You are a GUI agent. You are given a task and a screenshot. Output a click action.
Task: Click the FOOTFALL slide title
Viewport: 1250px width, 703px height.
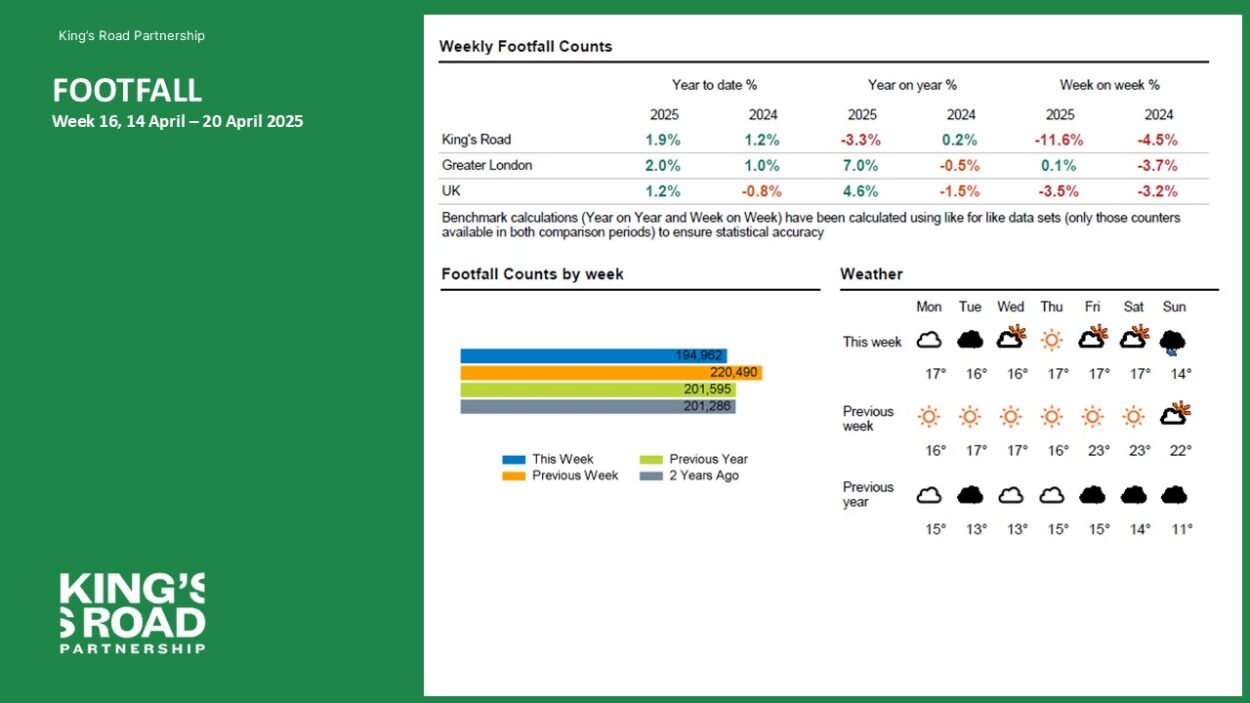tap(127, 91)
